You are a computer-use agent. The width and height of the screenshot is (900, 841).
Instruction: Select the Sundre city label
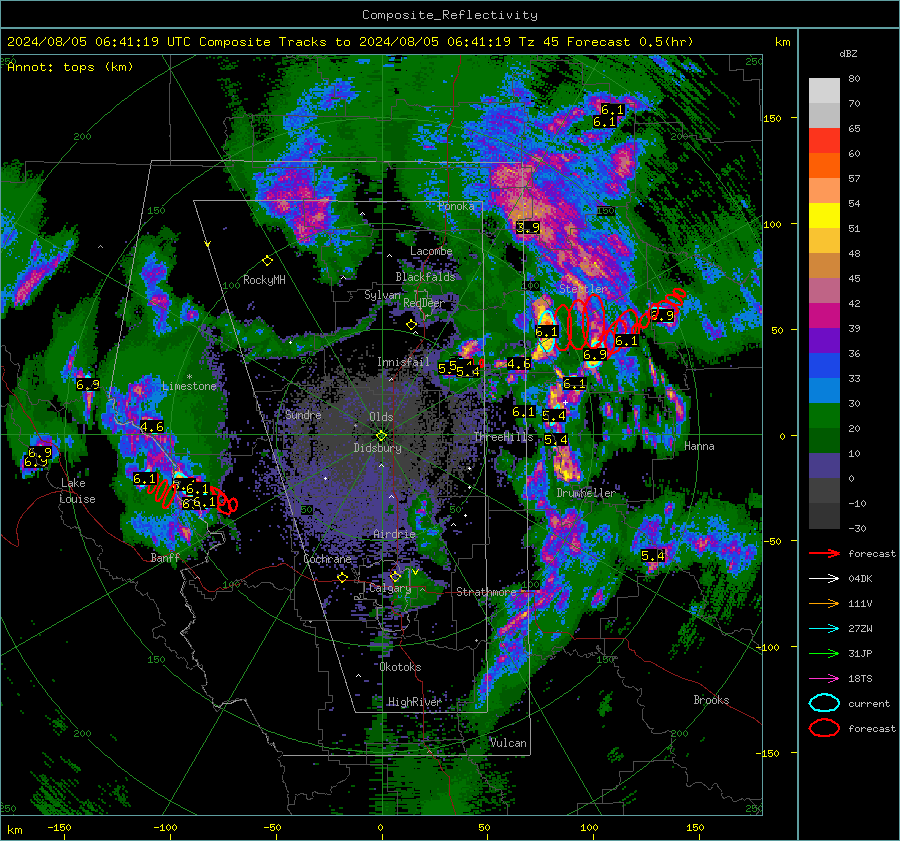(303, 415)
